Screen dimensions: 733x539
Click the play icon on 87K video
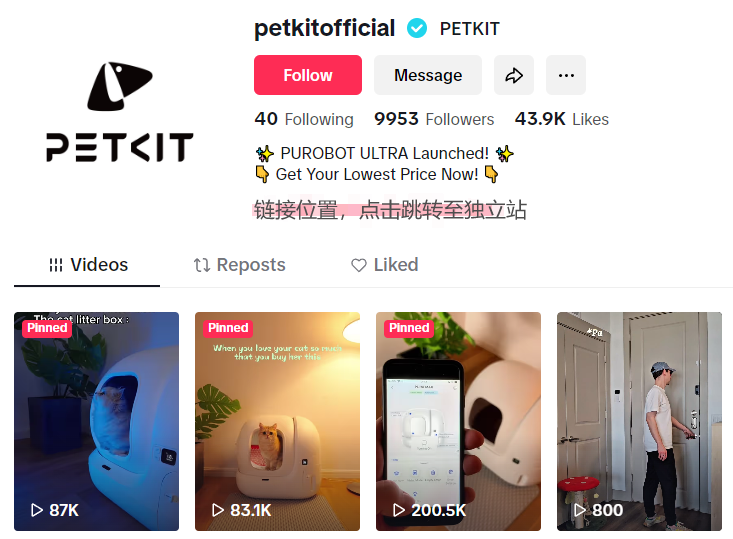[36, 510]
